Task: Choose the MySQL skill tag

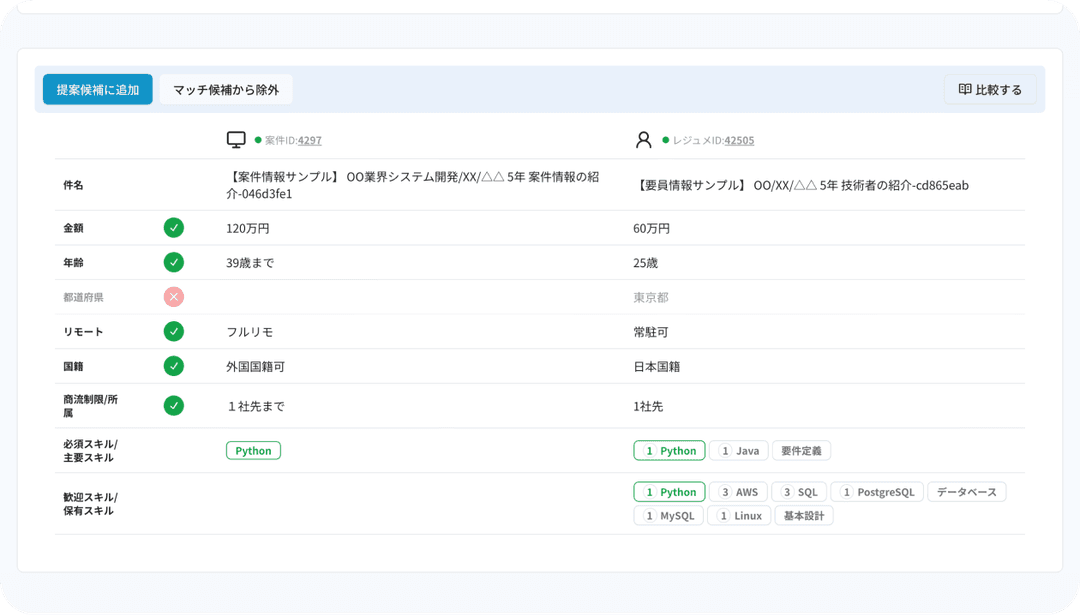Action: pos(668,516)
